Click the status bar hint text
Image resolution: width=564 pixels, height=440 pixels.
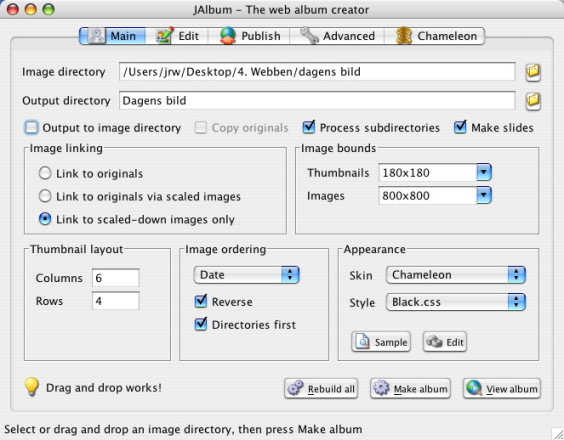click(x=183, y=429)
